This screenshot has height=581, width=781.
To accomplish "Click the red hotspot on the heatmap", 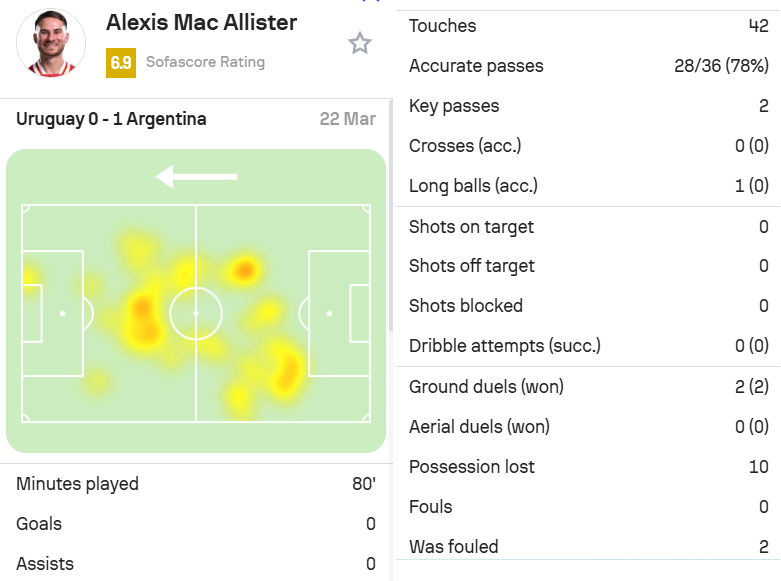I will point(245,271).
